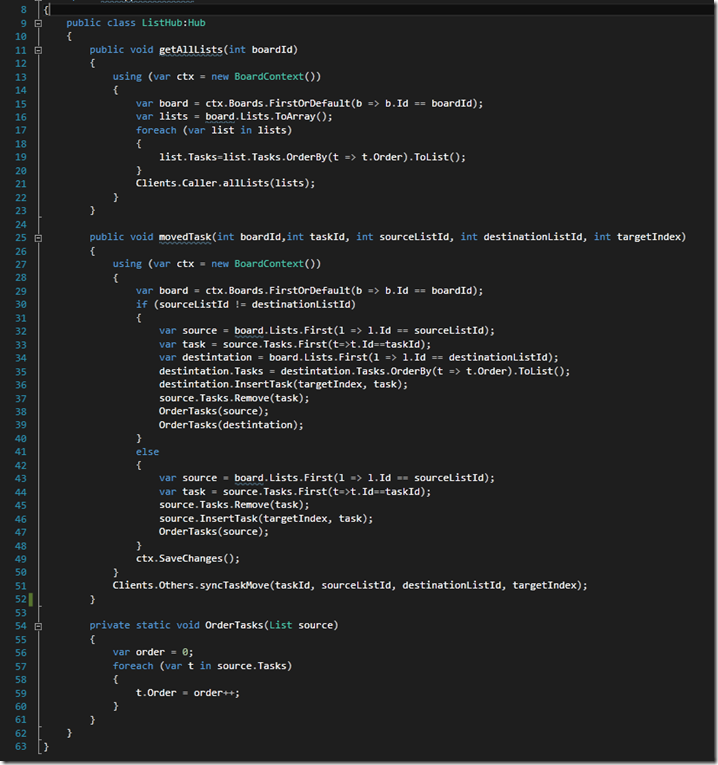718x765 pixels.
Task: Click the movedTask method name
Action: point(185,237)
